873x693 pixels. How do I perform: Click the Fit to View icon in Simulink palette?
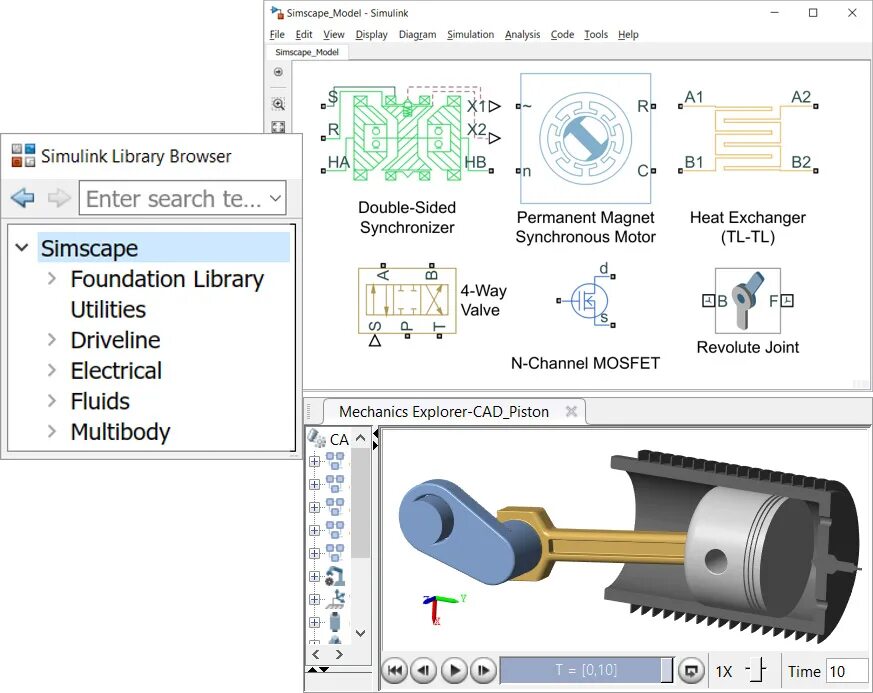click(278, 127)
